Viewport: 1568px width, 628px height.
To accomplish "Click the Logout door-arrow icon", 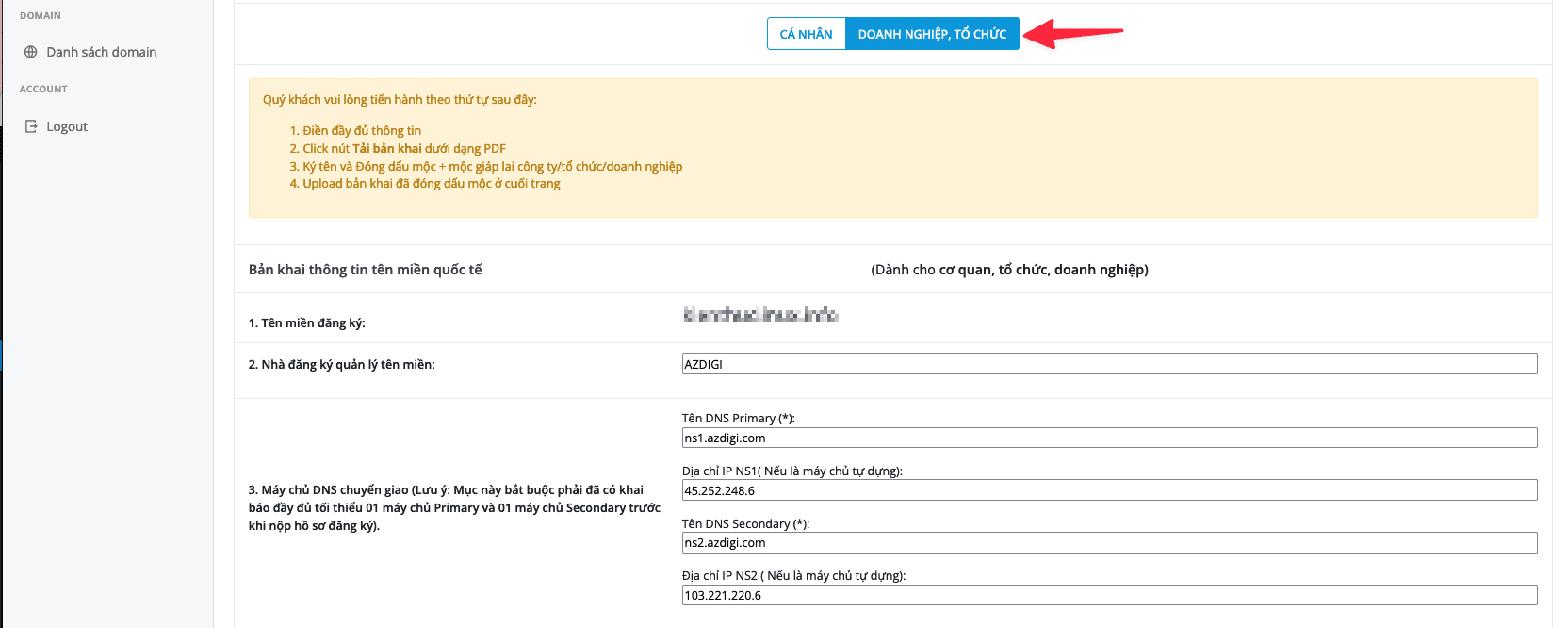I will (31, 126).
